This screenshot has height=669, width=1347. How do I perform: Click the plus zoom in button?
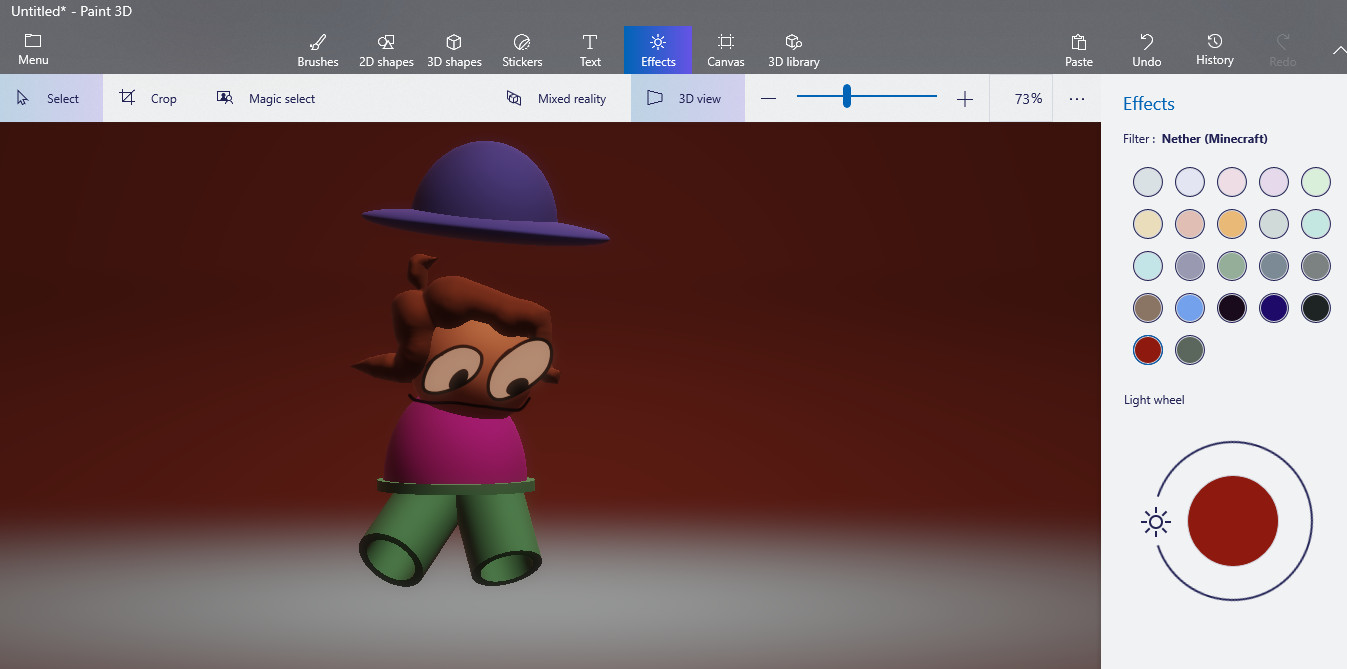coord(964,99)
